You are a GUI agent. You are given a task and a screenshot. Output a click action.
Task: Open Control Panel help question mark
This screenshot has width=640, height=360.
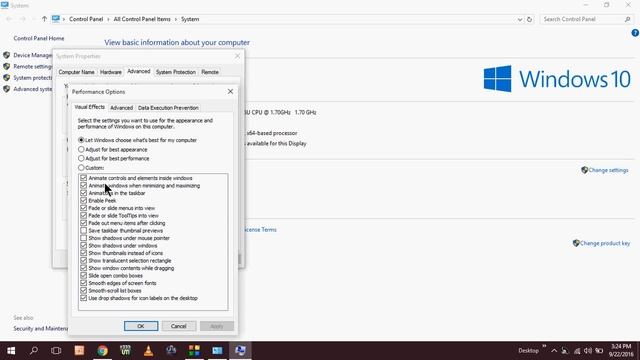(x=635, y=33)
